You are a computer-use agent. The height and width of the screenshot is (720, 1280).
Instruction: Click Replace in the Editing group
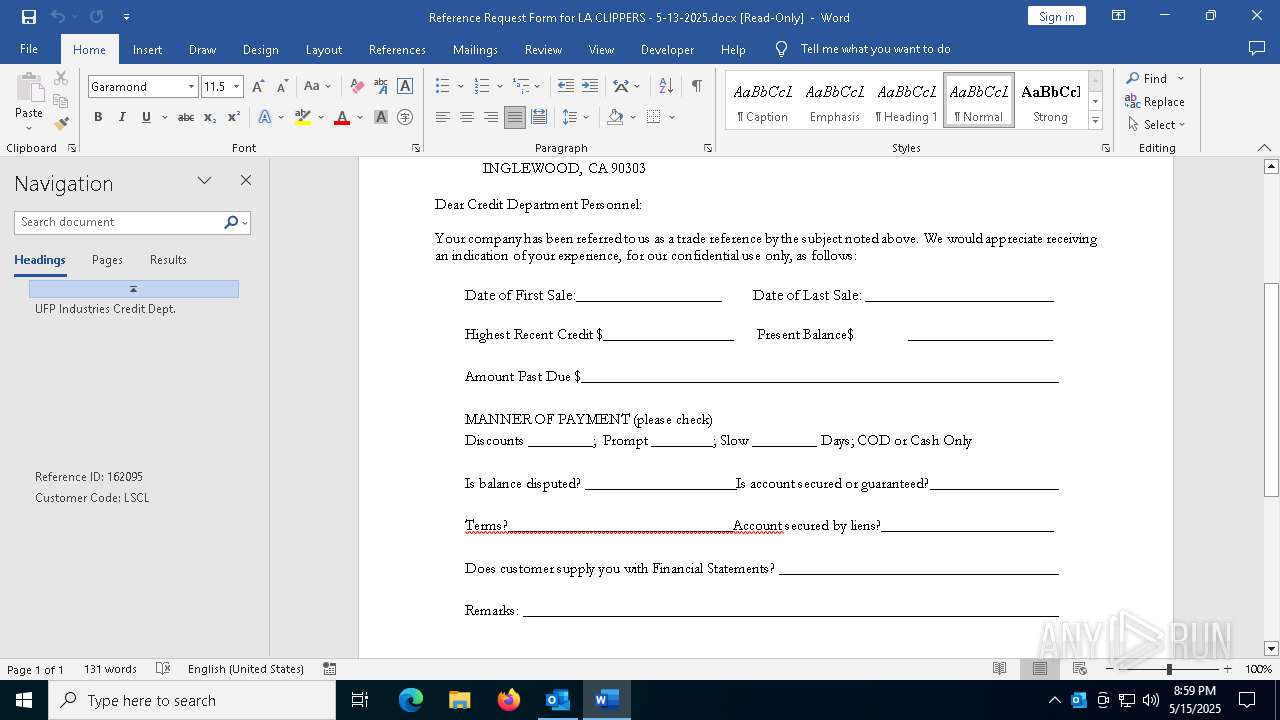pos(1155,101)
